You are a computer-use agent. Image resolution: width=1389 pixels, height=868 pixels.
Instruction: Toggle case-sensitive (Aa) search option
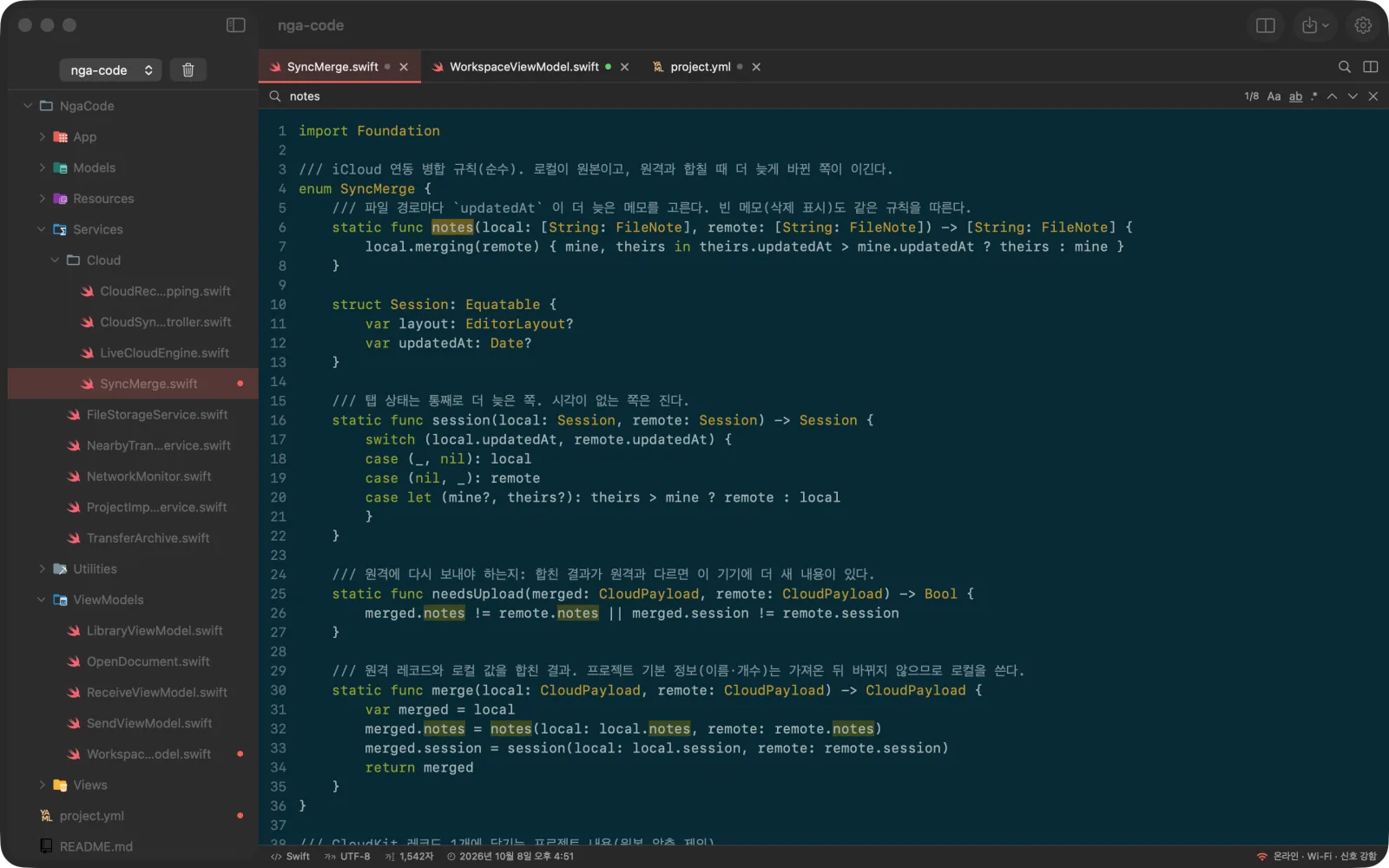(x=1274, y=96)
